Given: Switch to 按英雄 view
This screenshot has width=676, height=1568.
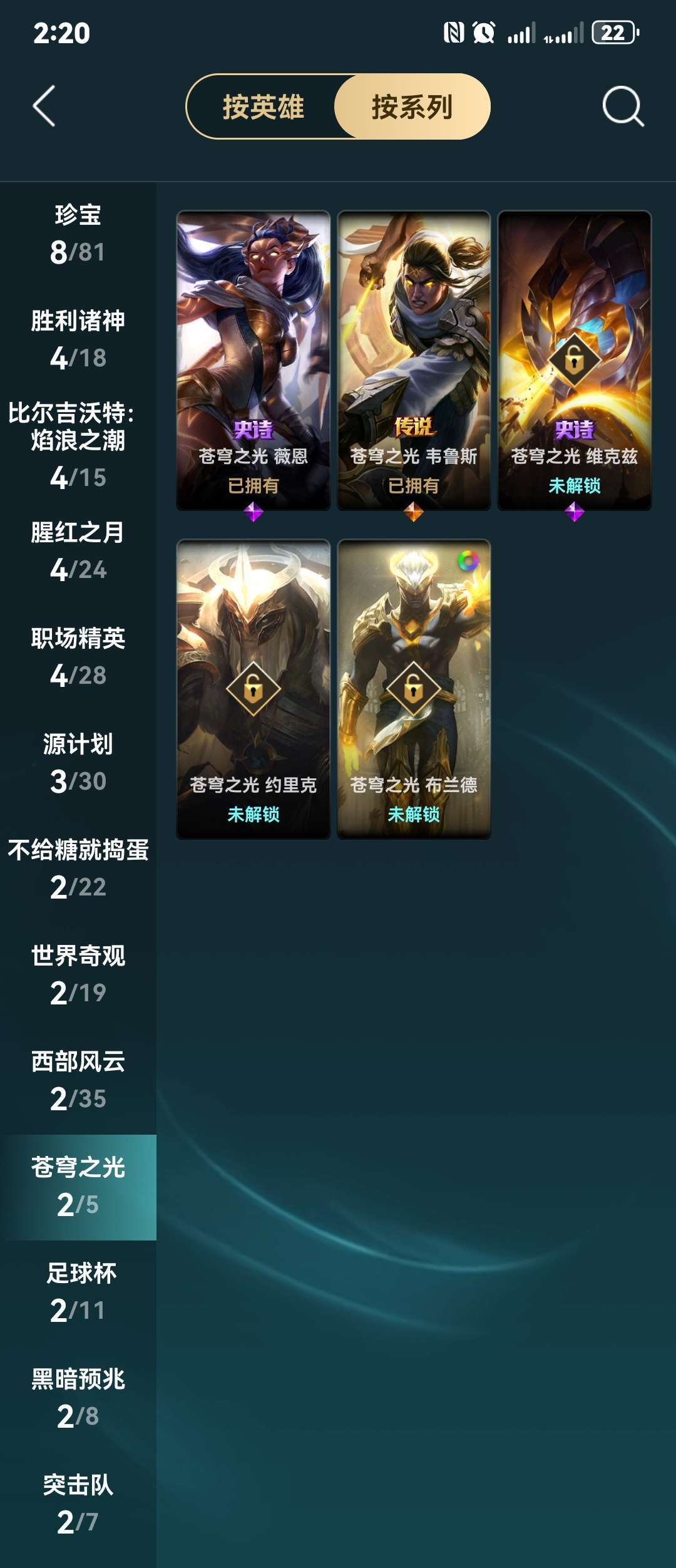Looking at the screenshot, I should pos(263,106).
